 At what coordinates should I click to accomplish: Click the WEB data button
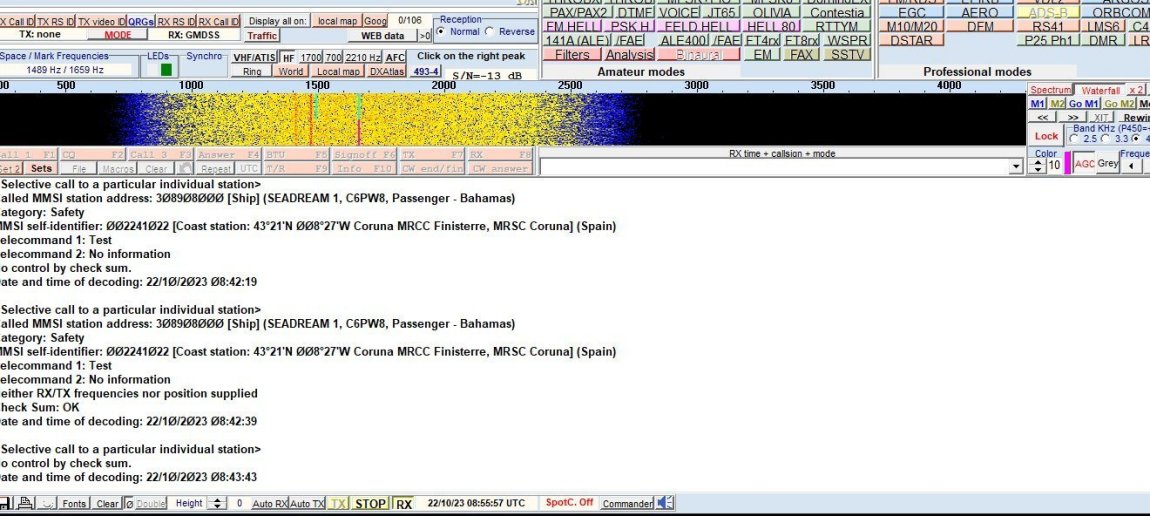point(384,35)
